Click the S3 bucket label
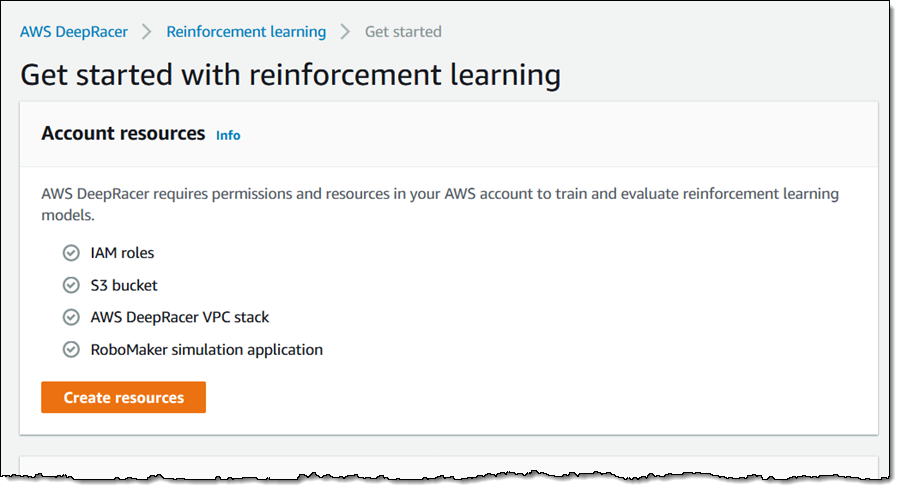 (x=124, y=285)
